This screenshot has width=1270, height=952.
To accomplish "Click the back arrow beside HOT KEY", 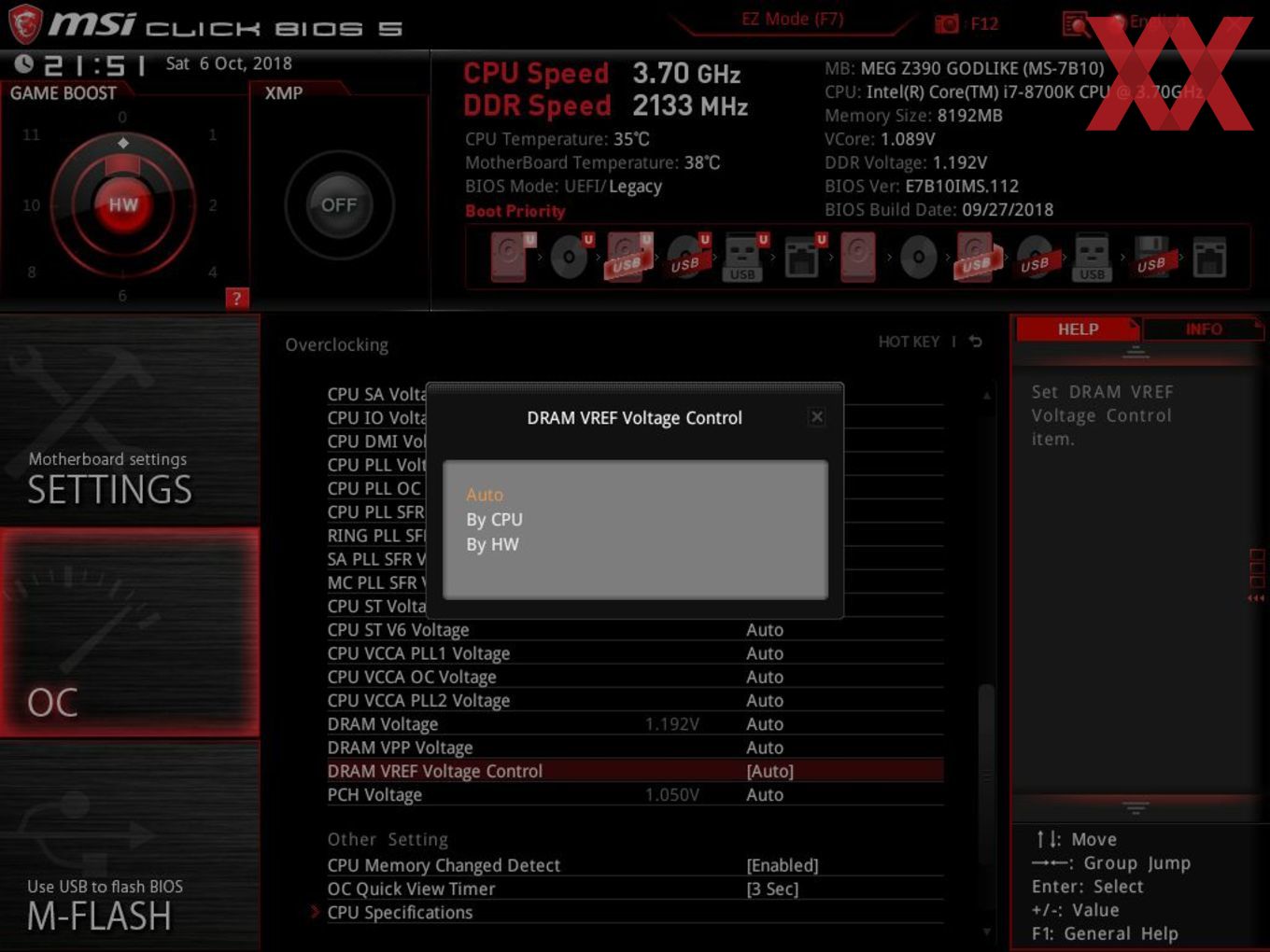I will [x=975, y=342].
